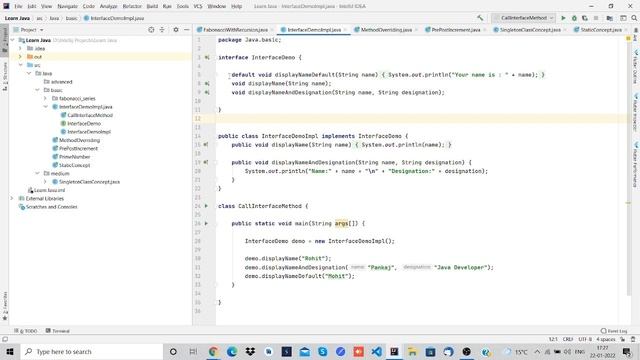Screen dimensions: 640x360
Task: Click 'Learn Java' breadcrumb in navigation bar
Action: tap(17, 18)
